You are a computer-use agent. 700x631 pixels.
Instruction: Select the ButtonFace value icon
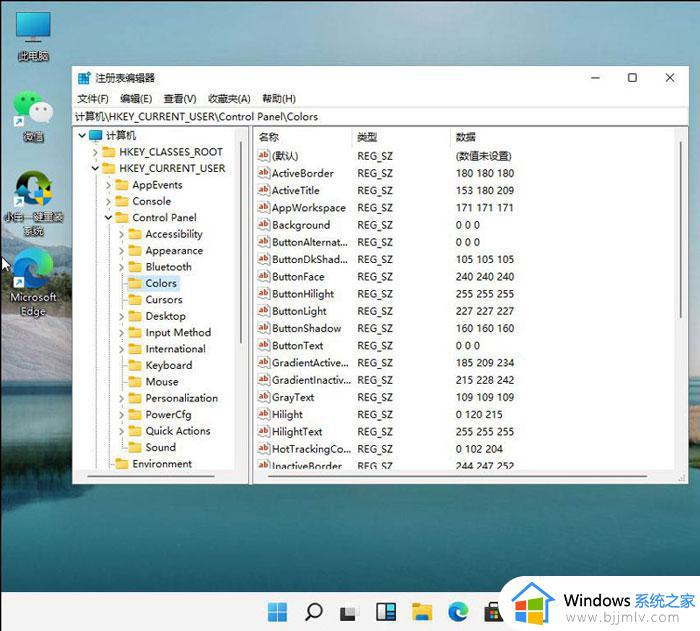click(x=263, y=276)
